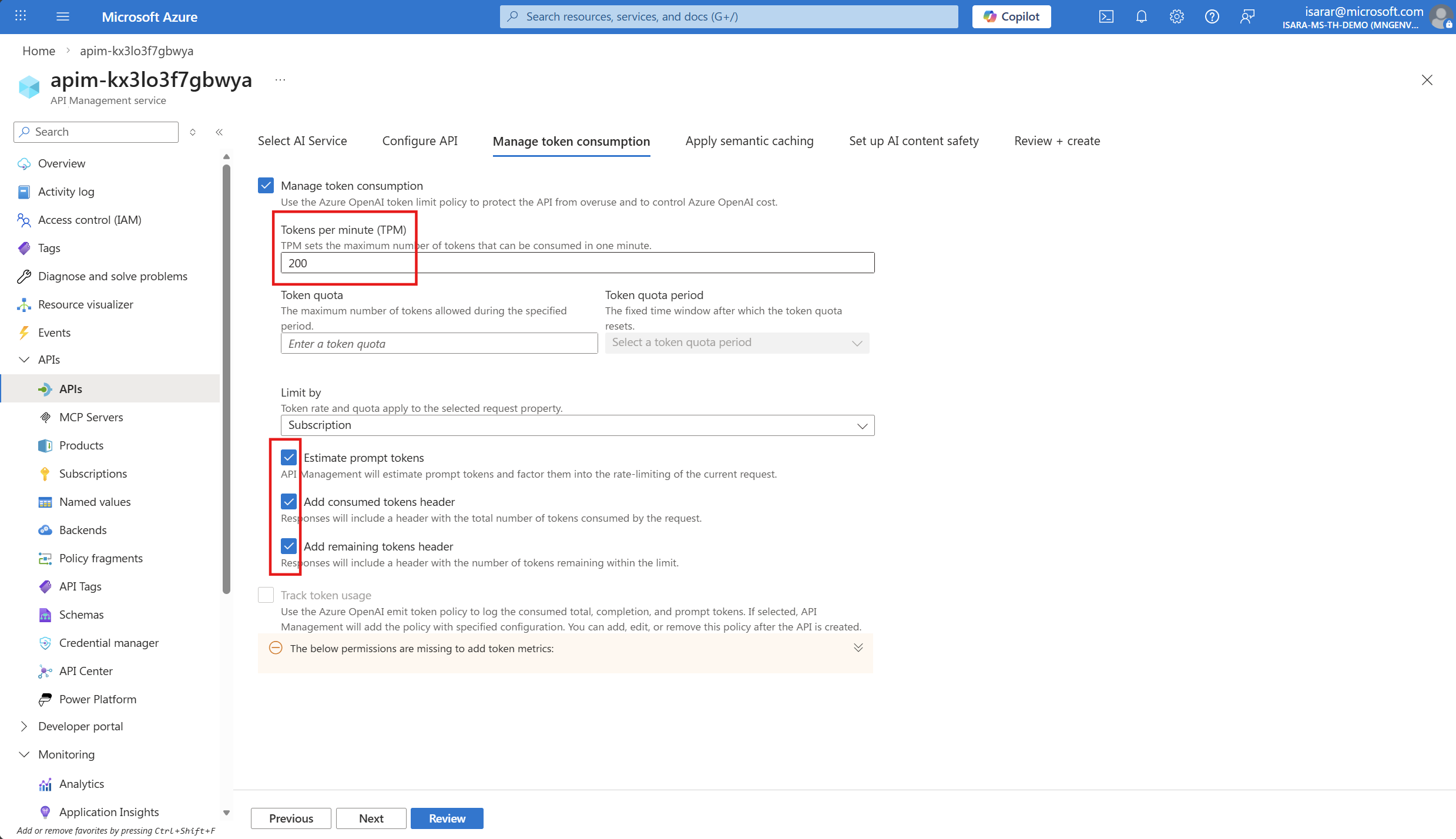Click the Named values icon
The image size is (1456, 839).
point(45,502)
